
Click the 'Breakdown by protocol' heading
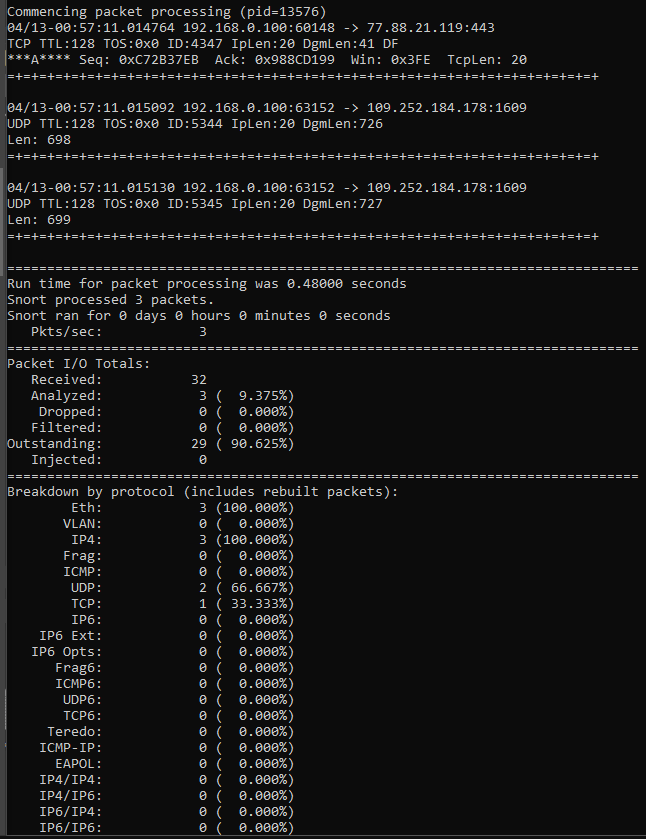click(x=203, y=492)
